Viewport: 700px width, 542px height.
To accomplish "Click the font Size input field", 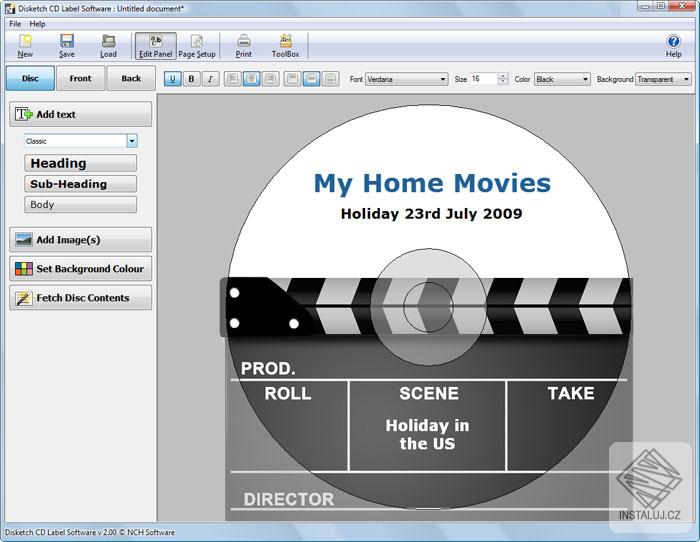I will click(x=483, y=79).
